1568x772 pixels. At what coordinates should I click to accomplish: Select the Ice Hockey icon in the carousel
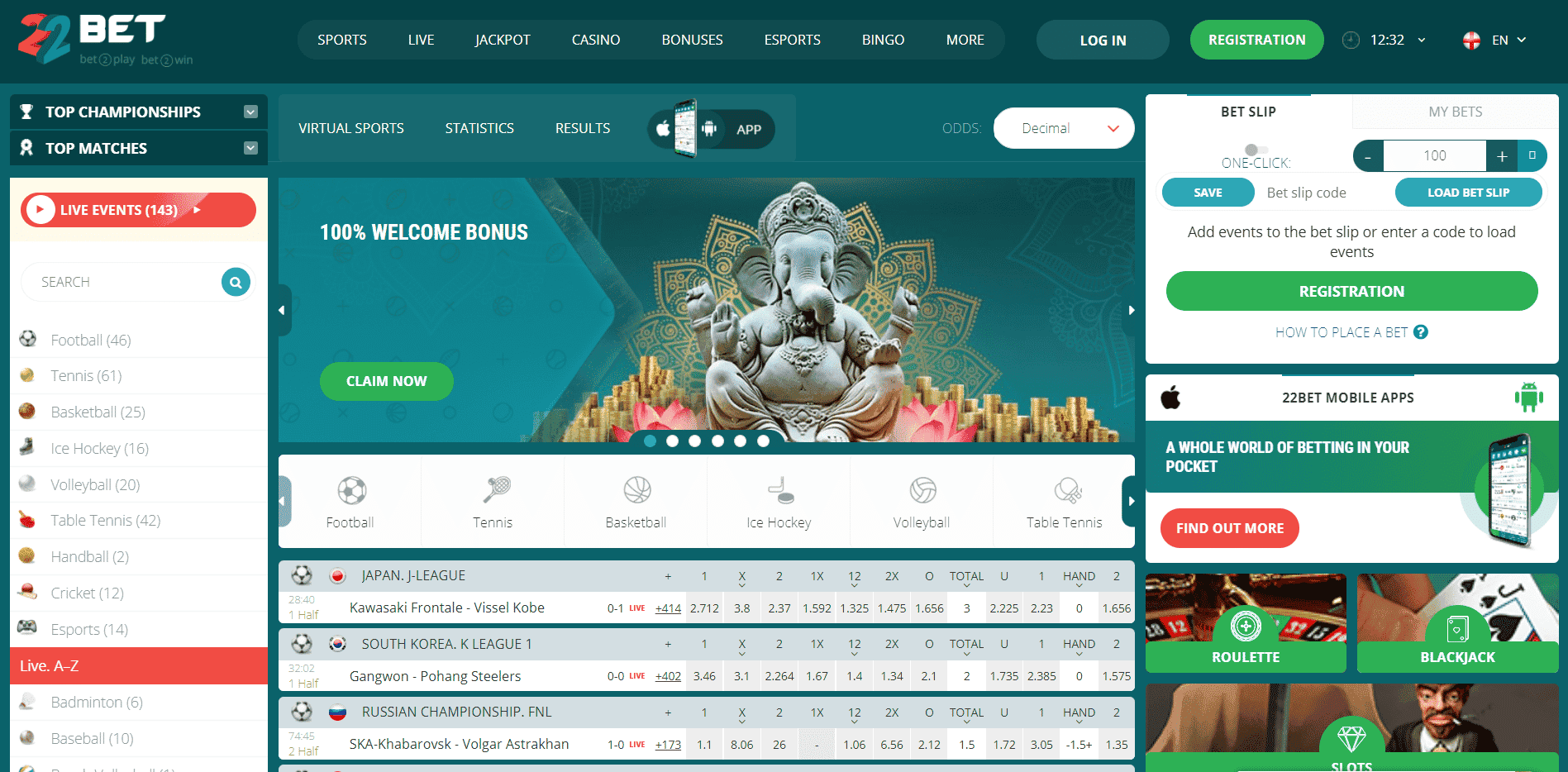pos(780,490)
